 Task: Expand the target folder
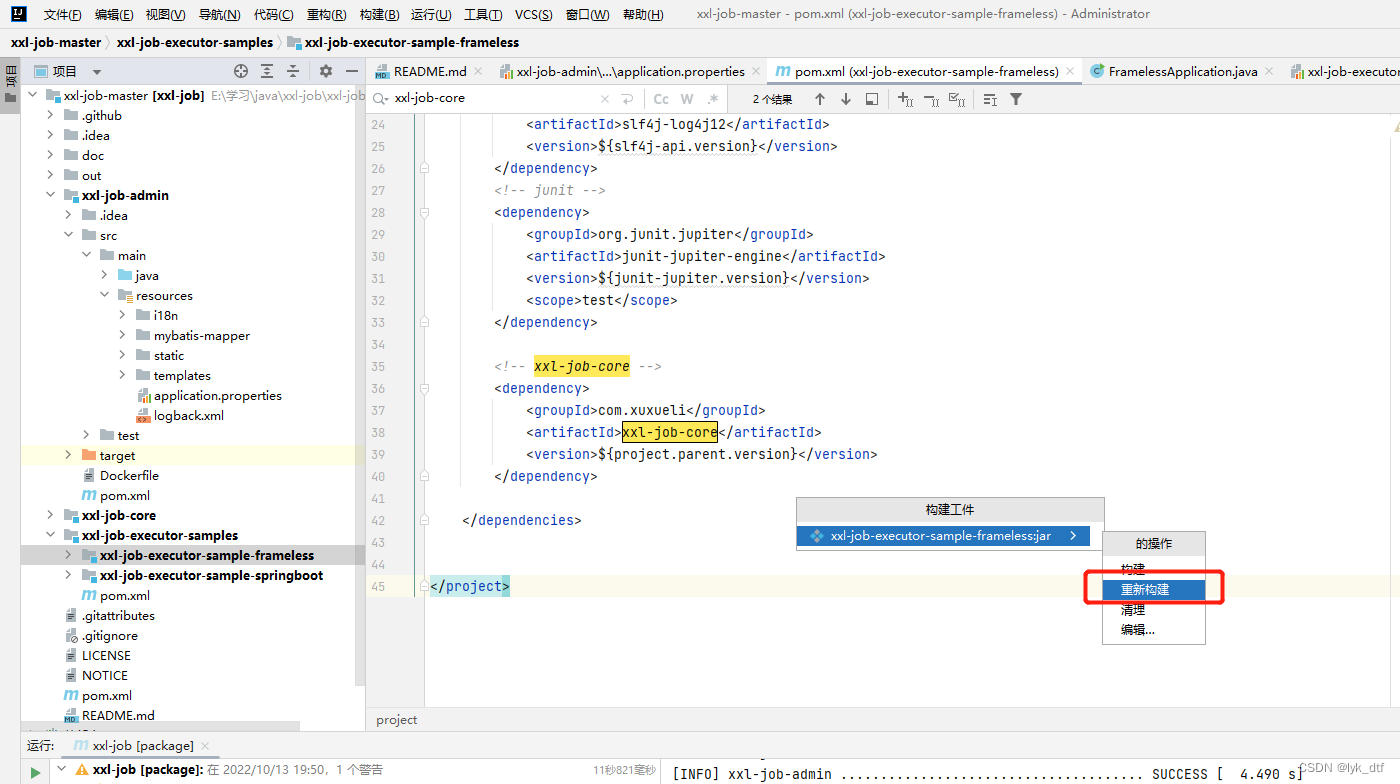click(69, 455)
